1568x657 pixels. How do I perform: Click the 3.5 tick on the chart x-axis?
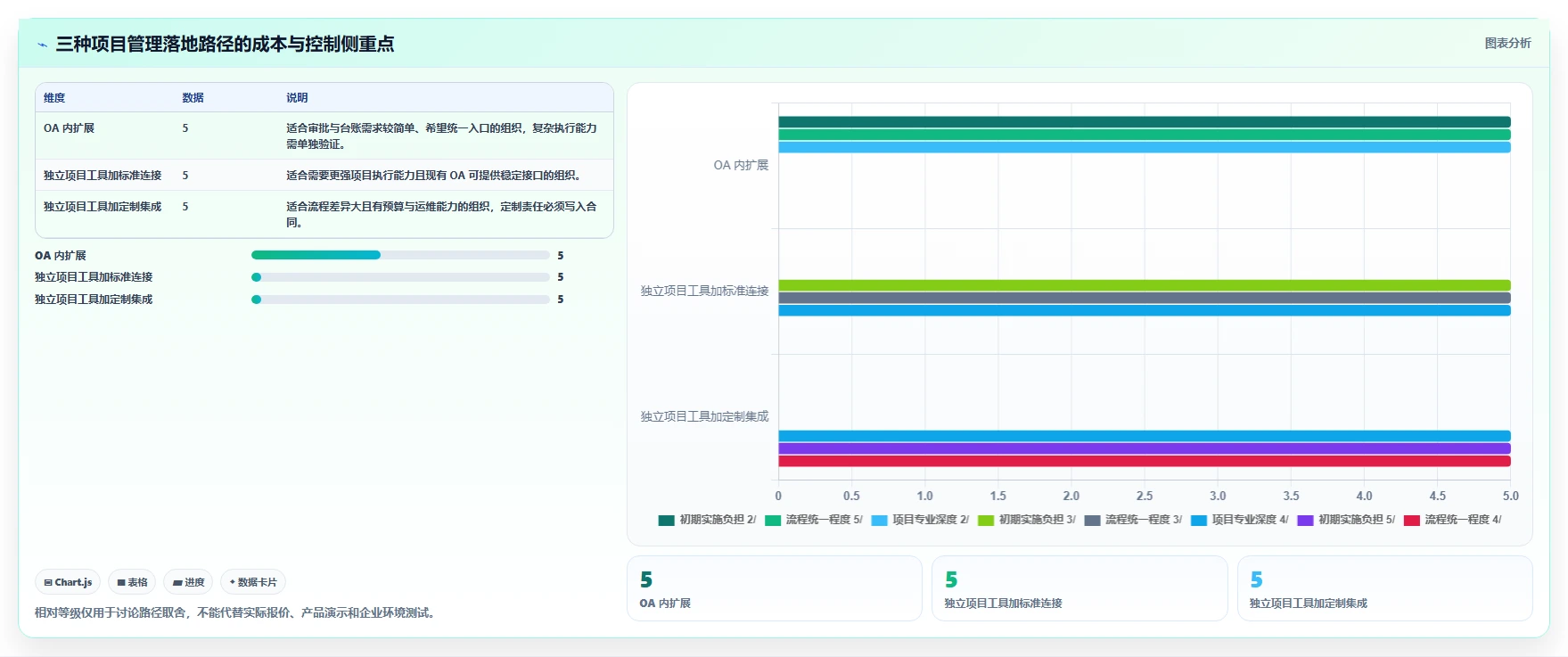tap(1291, 497)
